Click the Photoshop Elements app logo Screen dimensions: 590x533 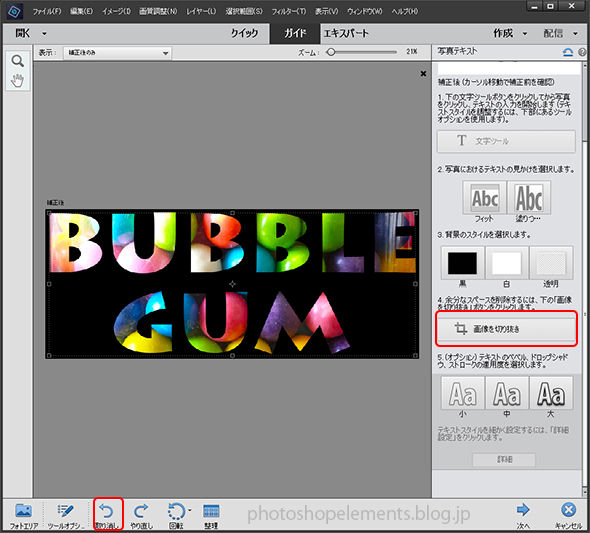click(x=15, y=12)
